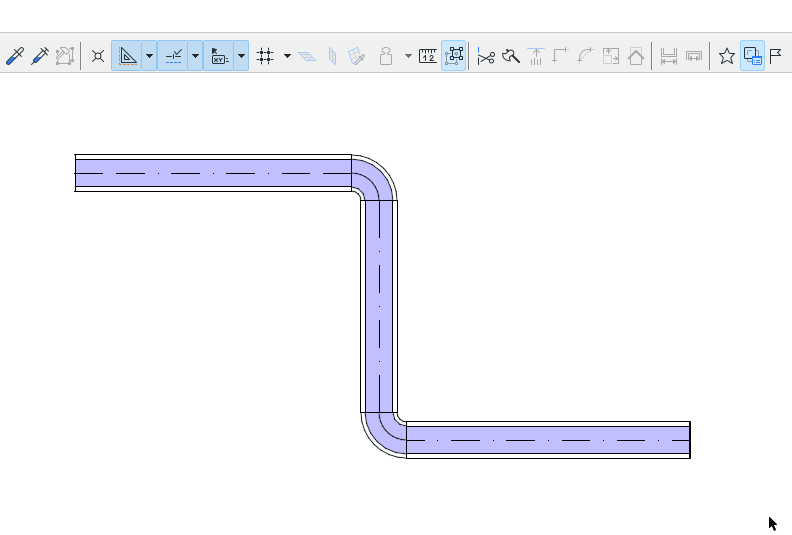The image size is (792, 535).
Task: Click the Resize box-with-arrows icon
Action: 611,56
